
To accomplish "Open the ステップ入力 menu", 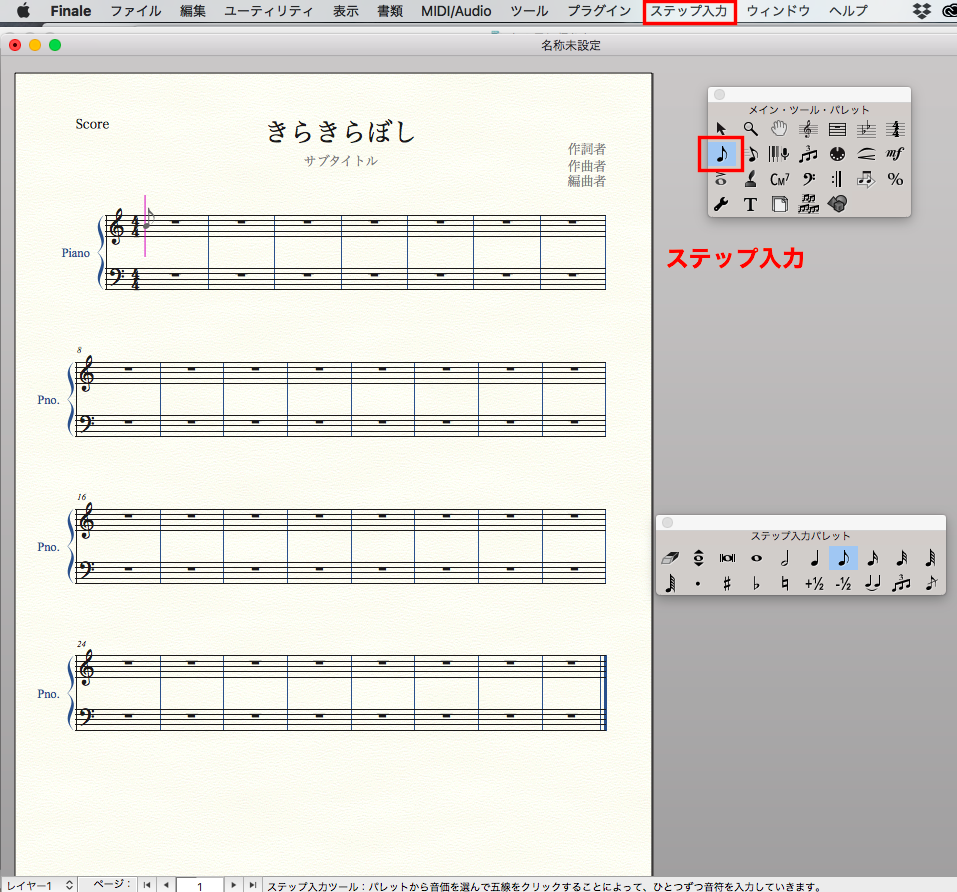I will click(x=689, y=11).
